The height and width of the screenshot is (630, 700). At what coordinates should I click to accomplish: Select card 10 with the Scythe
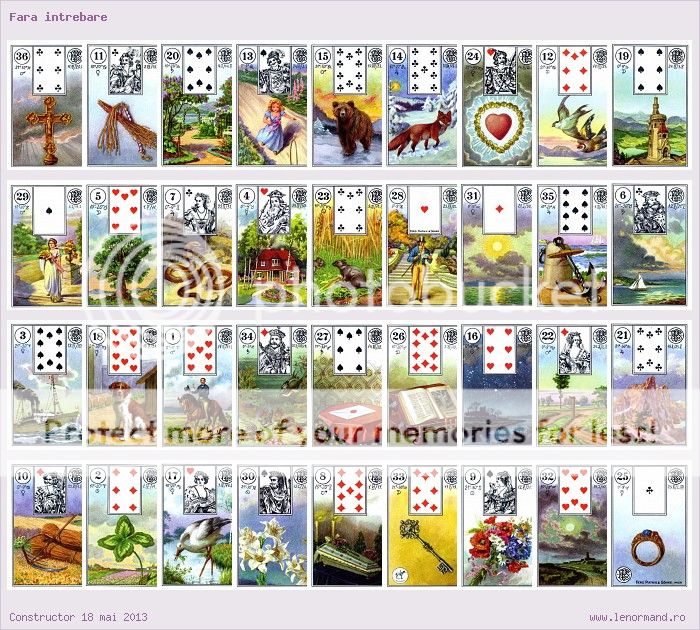pyautogui.click(x=47, y=525)
